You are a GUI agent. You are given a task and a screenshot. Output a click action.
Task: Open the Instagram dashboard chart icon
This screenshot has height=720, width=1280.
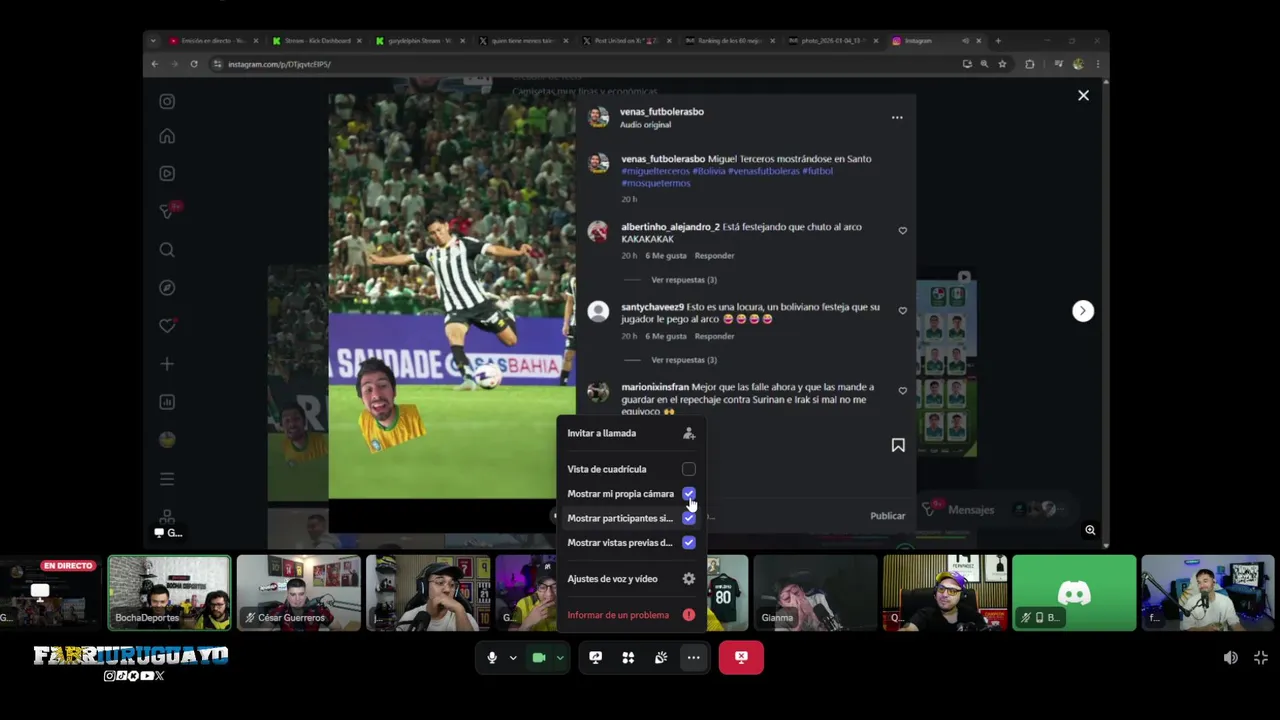(x=167, y=402)
